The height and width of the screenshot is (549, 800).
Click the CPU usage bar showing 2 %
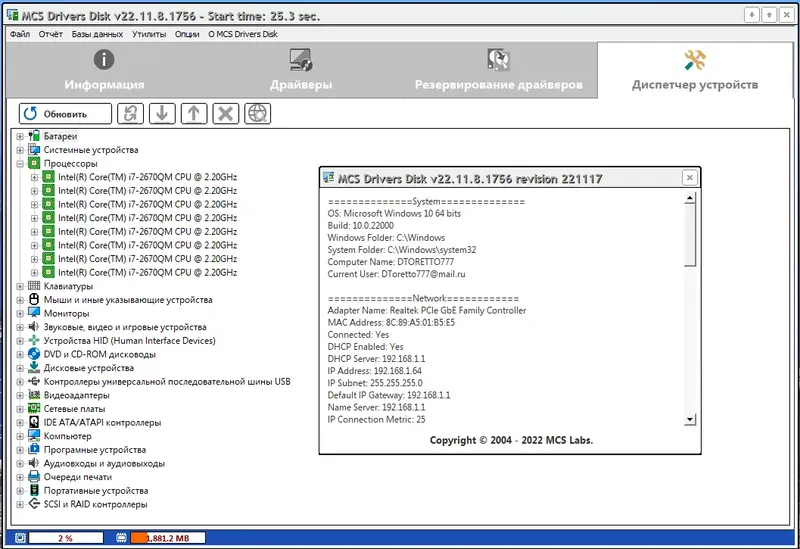[66, 538]
